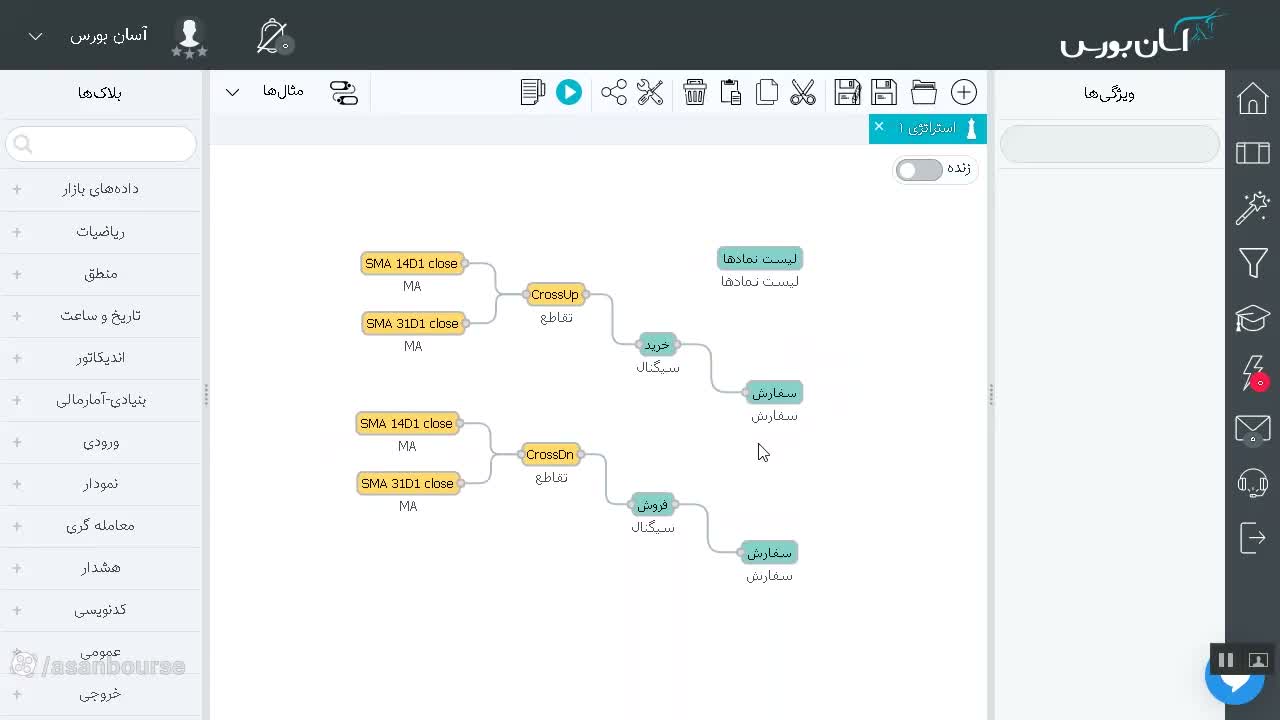Click the plus circle to add new strategy
This screenshot has width=1280, height=720.
pos(964,92)
